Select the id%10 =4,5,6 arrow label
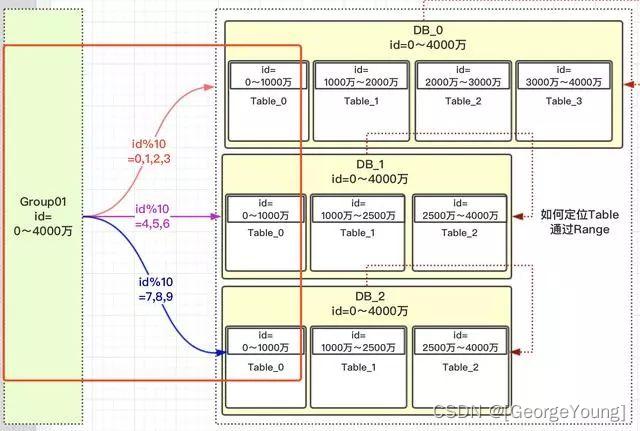The height and width of the screenshot is (431, 640). 152,216
